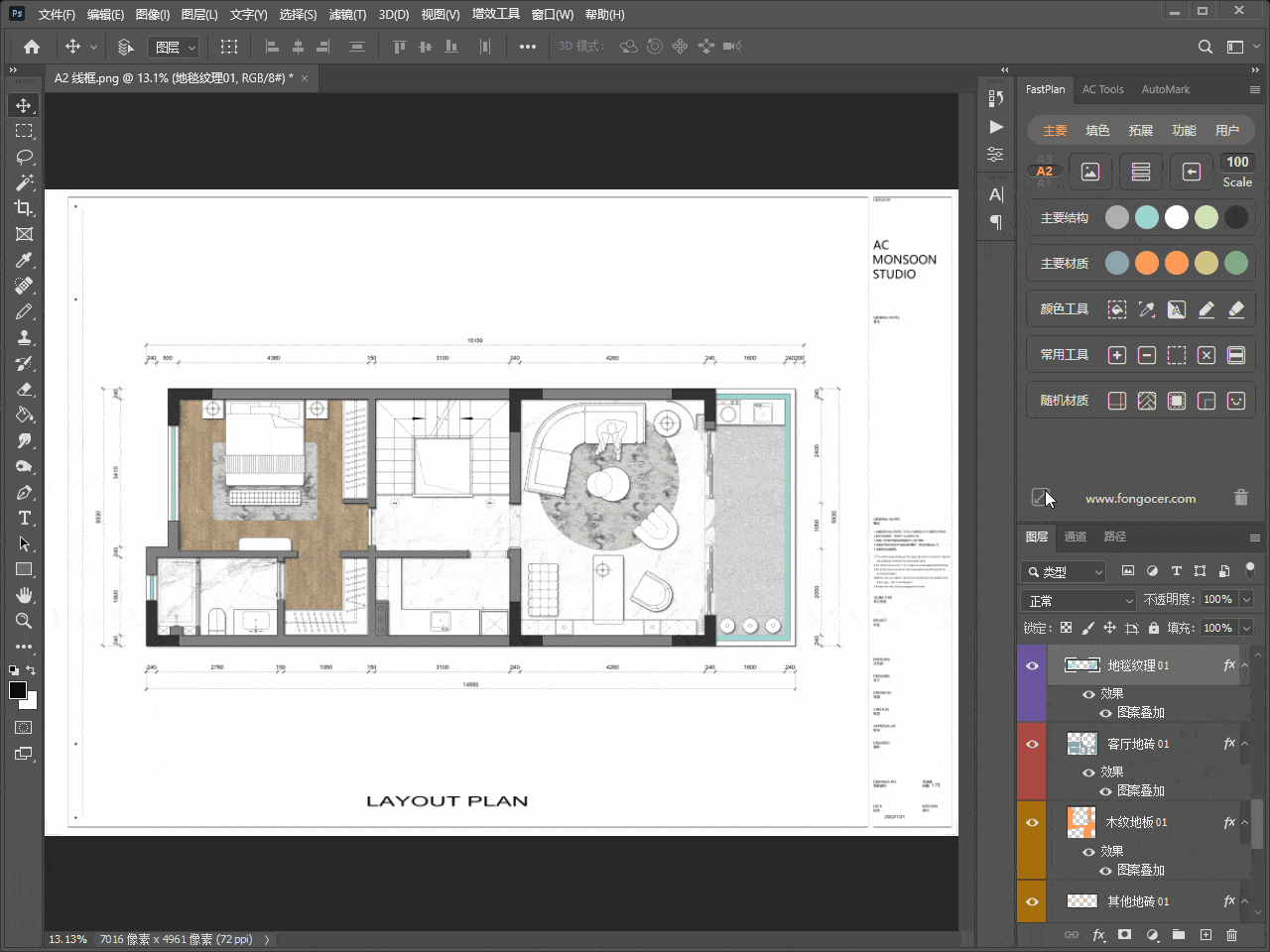Toggle visibility of 木纹地板 01 layer

1032,822
